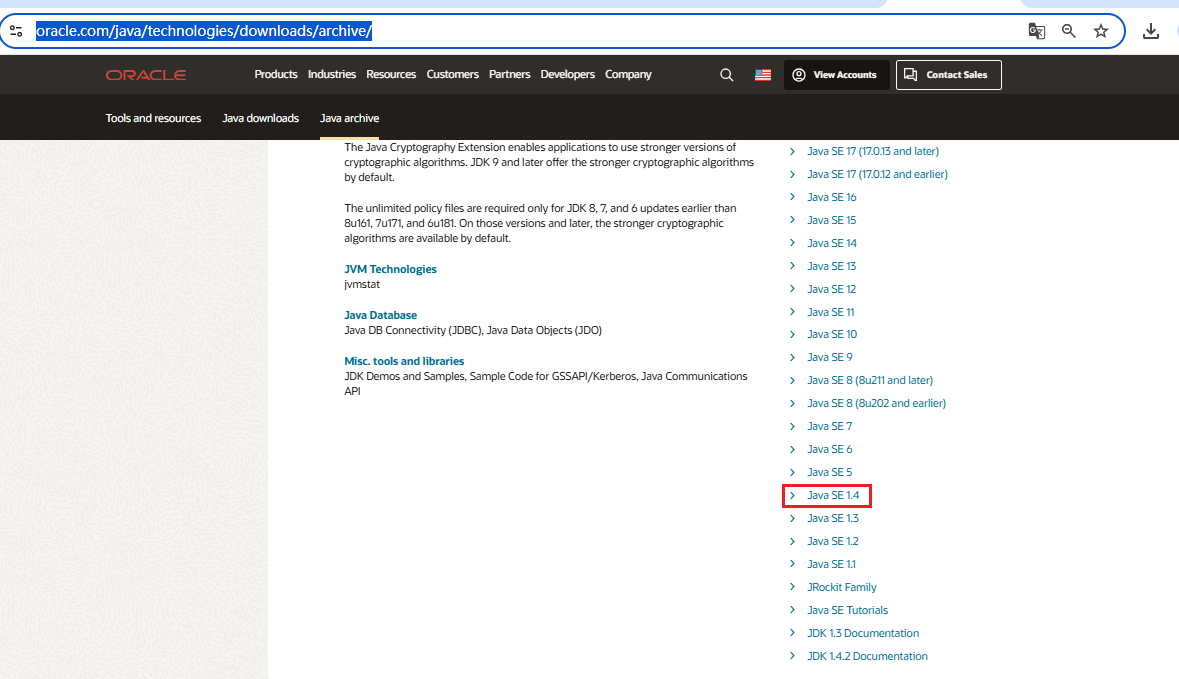The width and height of the screenshot is (1179, 679).
Task: Open the browser downloads icon
Action: [x=1150, y=31]
